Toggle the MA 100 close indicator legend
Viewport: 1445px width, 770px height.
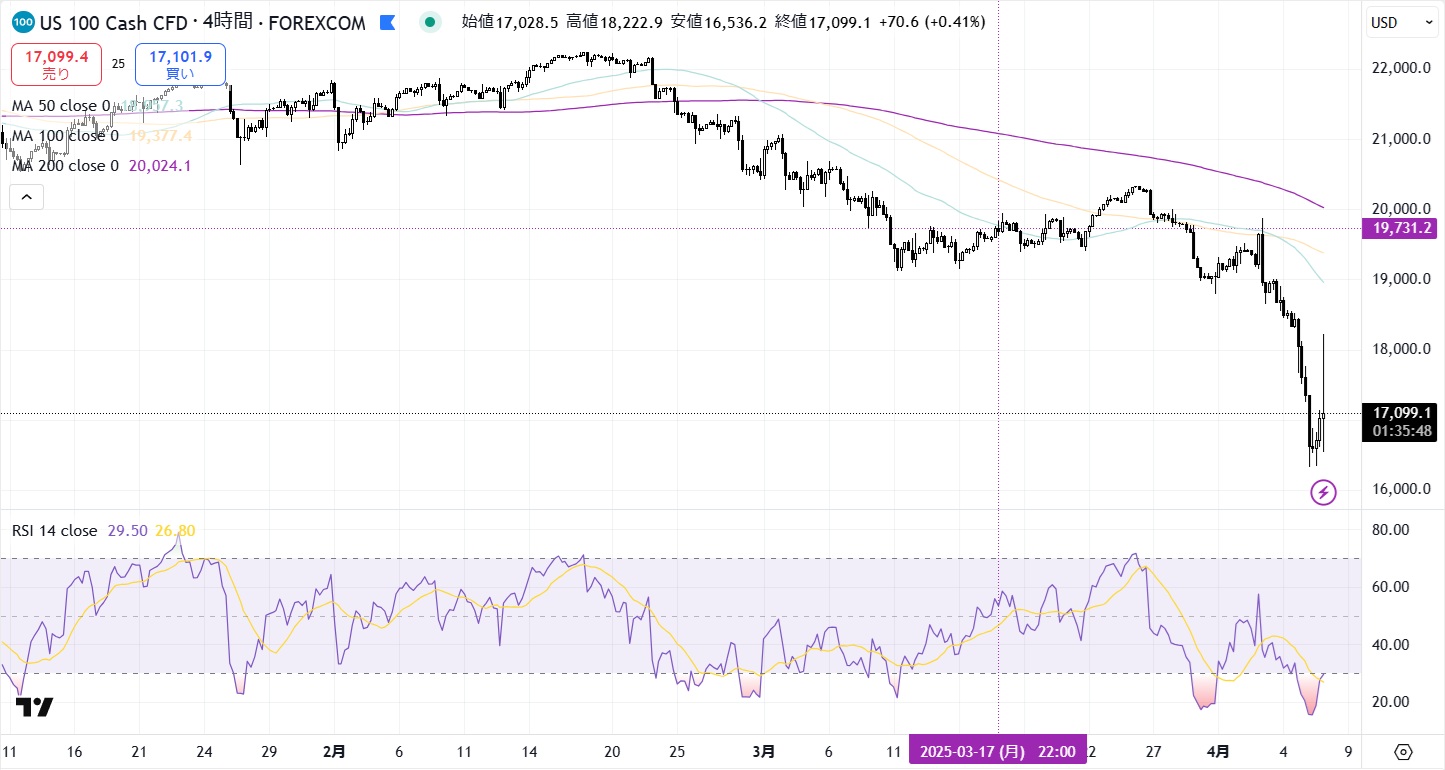(x=64, y=136)
